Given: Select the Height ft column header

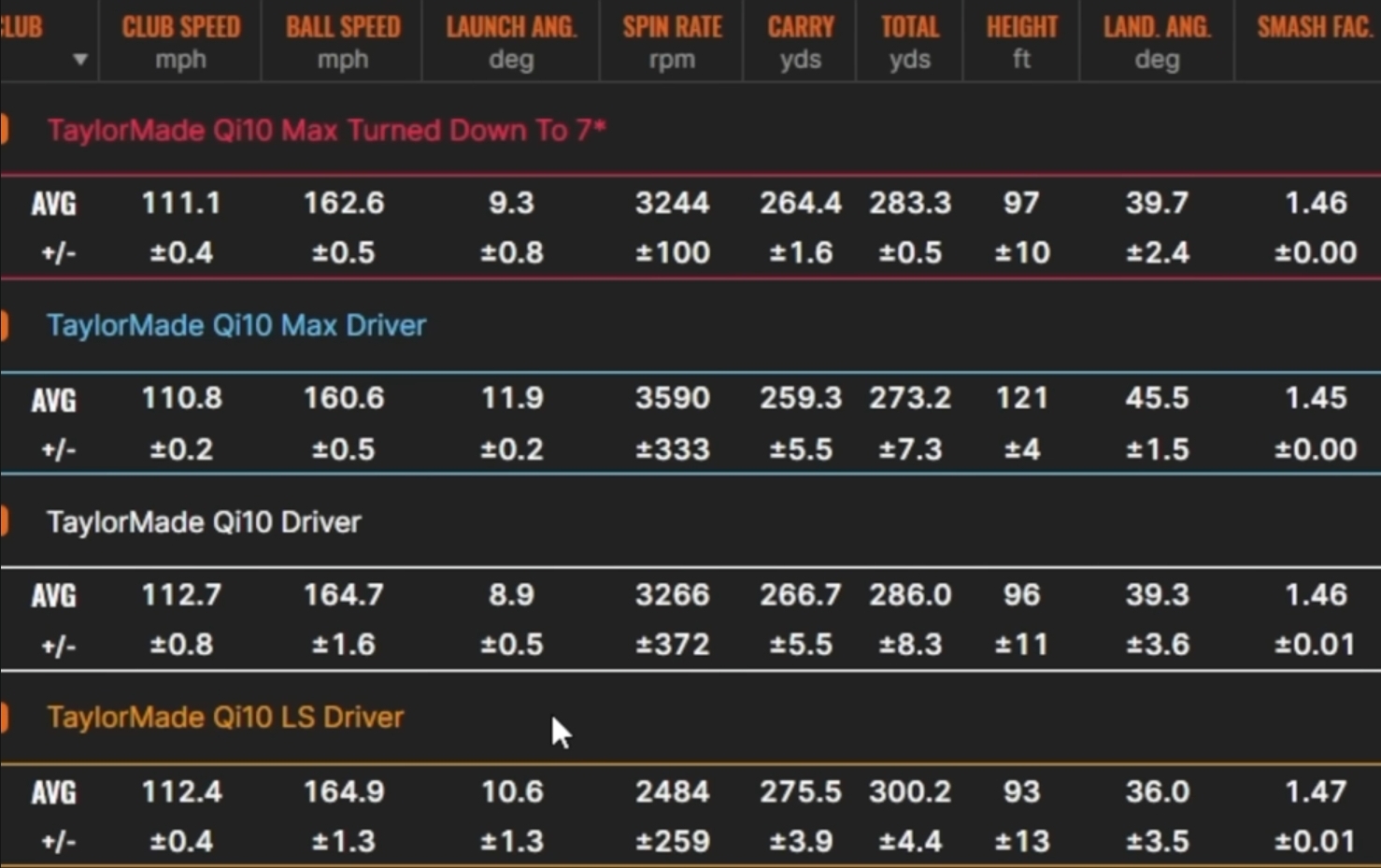Looking at the screenshot, I should point(1021,41).
